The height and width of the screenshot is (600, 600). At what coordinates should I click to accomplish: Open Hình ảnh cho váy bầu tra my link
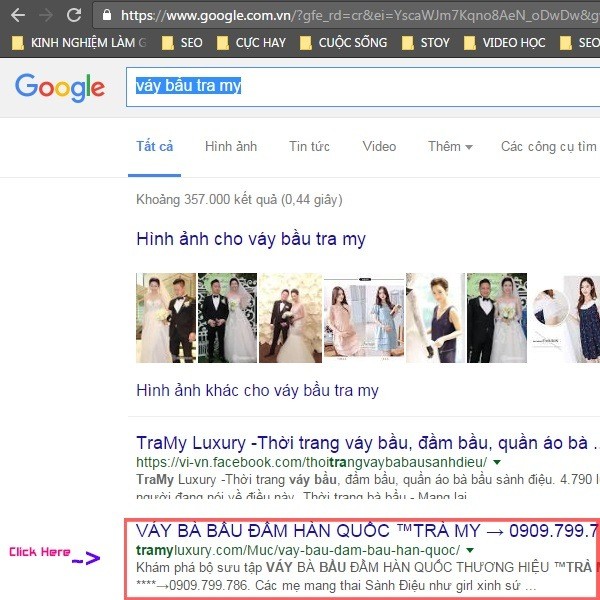pyautogui.click(x=251, y=239)
